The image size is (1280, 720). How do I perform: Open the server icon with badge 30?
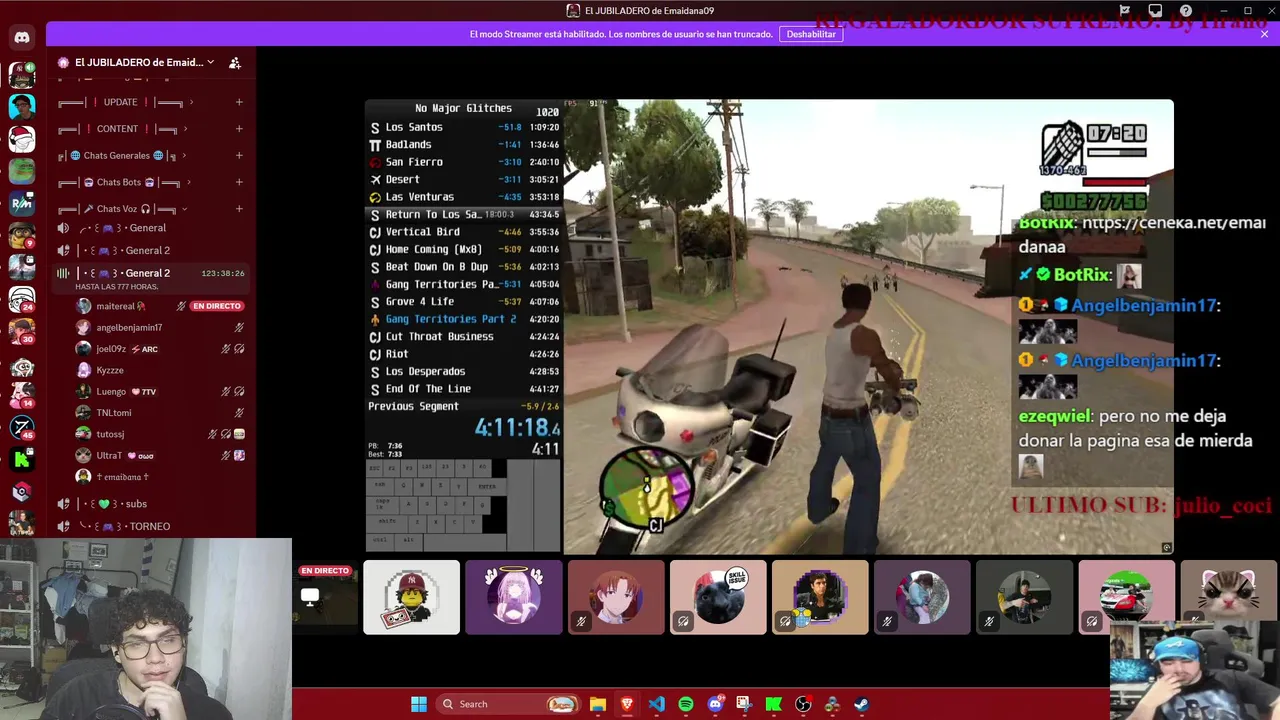pos(22,331)
